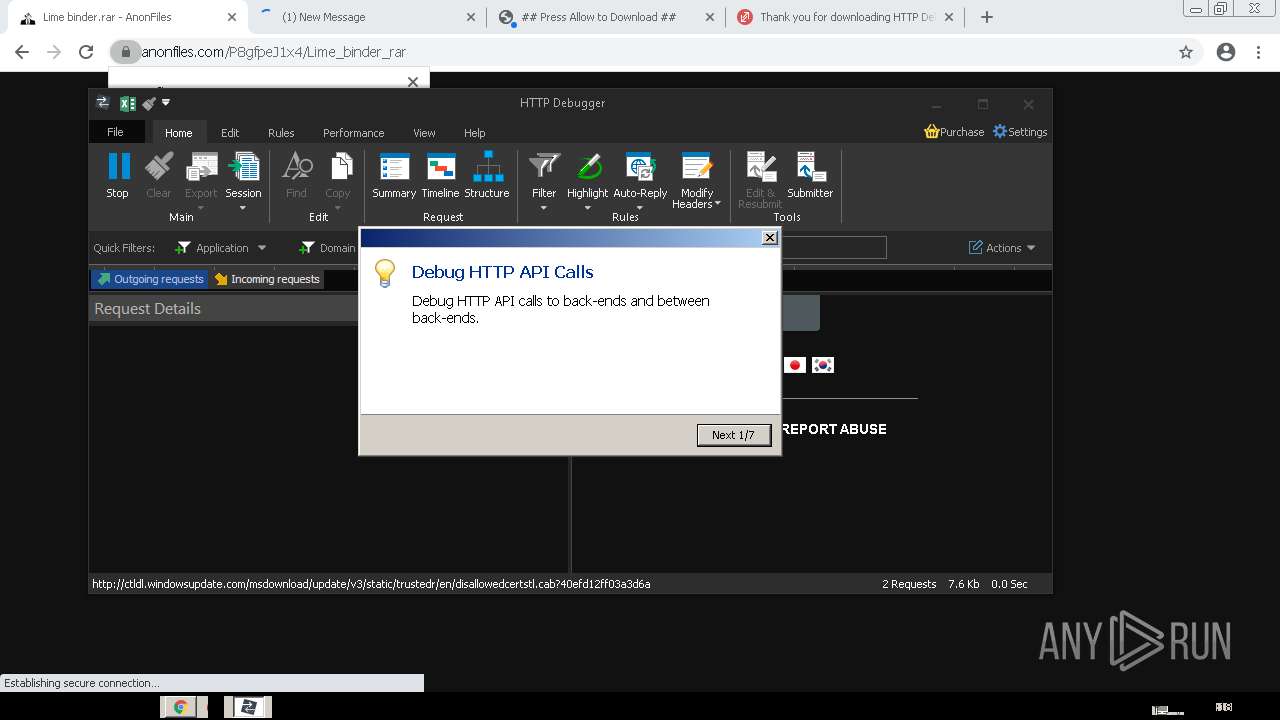Click the search field beside quick filters
This screenshot has width=1280, height=720.
[833, 248]
